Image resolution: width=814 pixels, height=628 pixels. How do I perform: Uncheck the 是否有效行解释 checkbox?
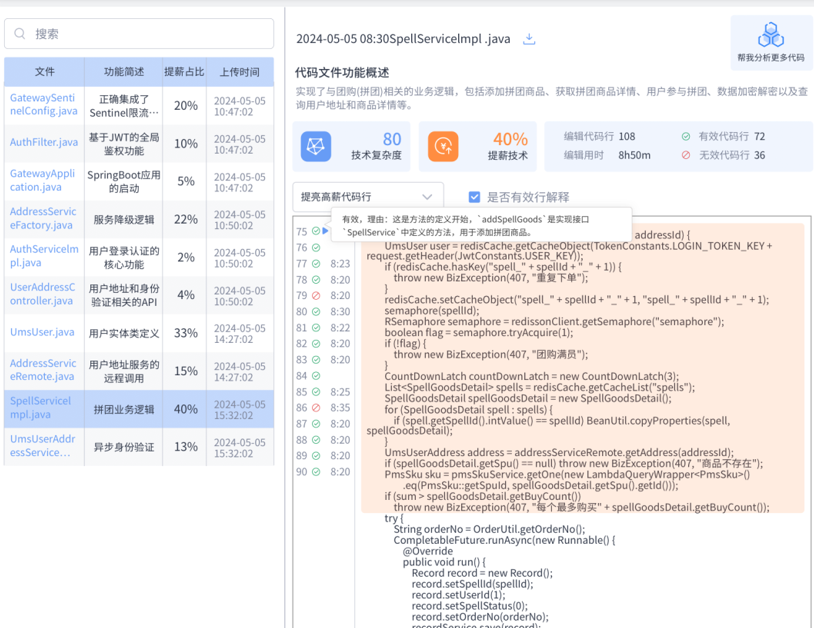click(x=474, y=197)
